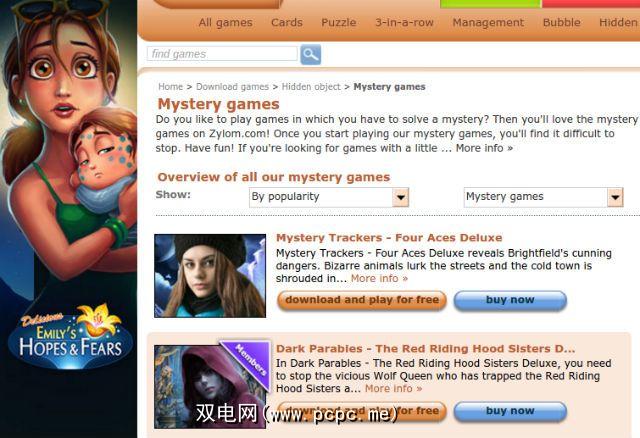Click buy now for Mystery Trackers
The image size is (640, 438).
510,300
